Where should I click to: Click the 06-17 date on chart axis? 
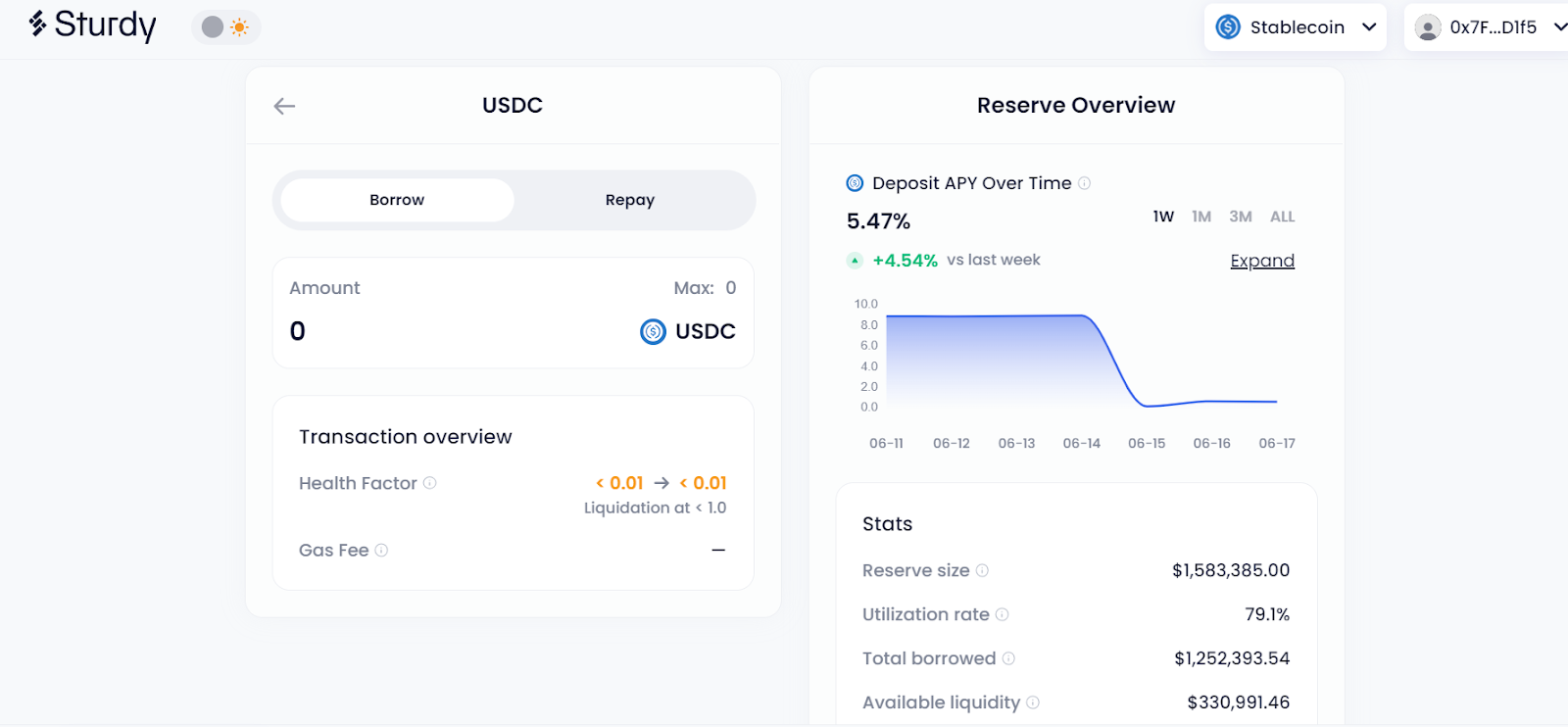[x=1277, y=444]
